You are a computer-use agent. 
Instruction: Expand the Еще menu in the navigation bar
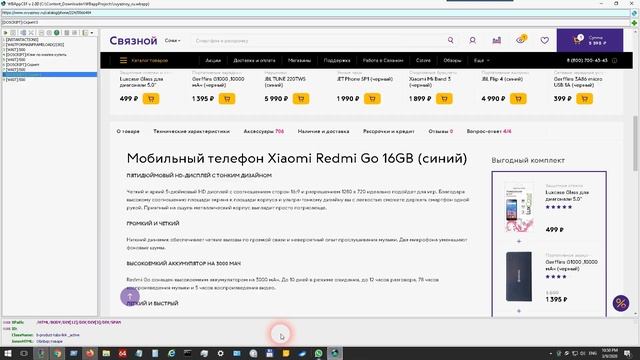481,60
